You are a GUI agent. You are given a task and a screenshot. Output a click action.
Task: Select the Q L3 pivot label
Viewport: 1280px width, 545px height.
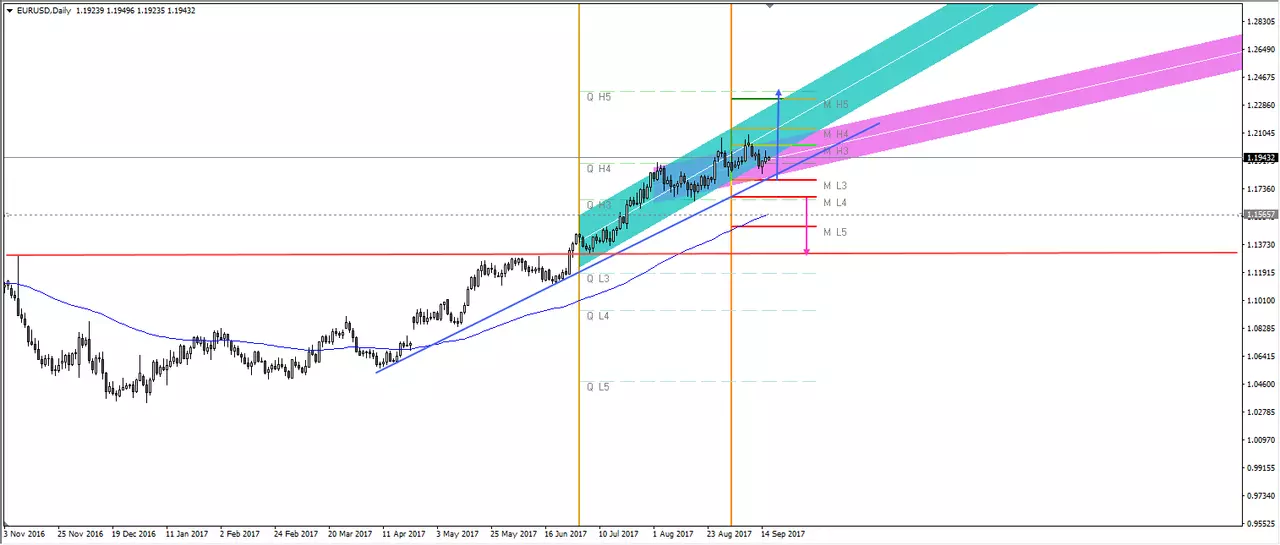pyautogui.click(x=598, y=278)
